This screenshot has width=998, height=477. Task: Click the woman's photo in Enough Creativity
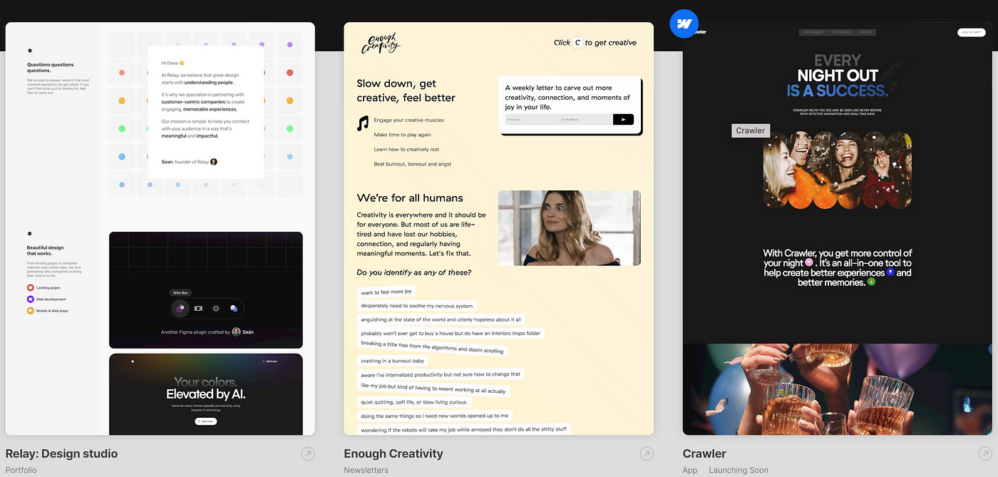(x=569, y=228)
